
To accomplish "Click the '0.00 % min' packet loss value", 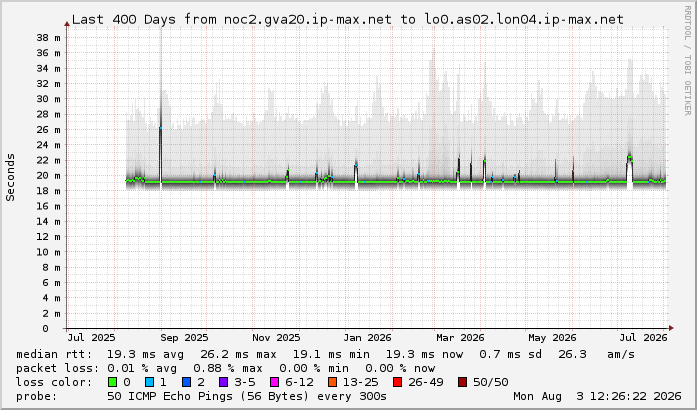I will [x=314, y=368].
